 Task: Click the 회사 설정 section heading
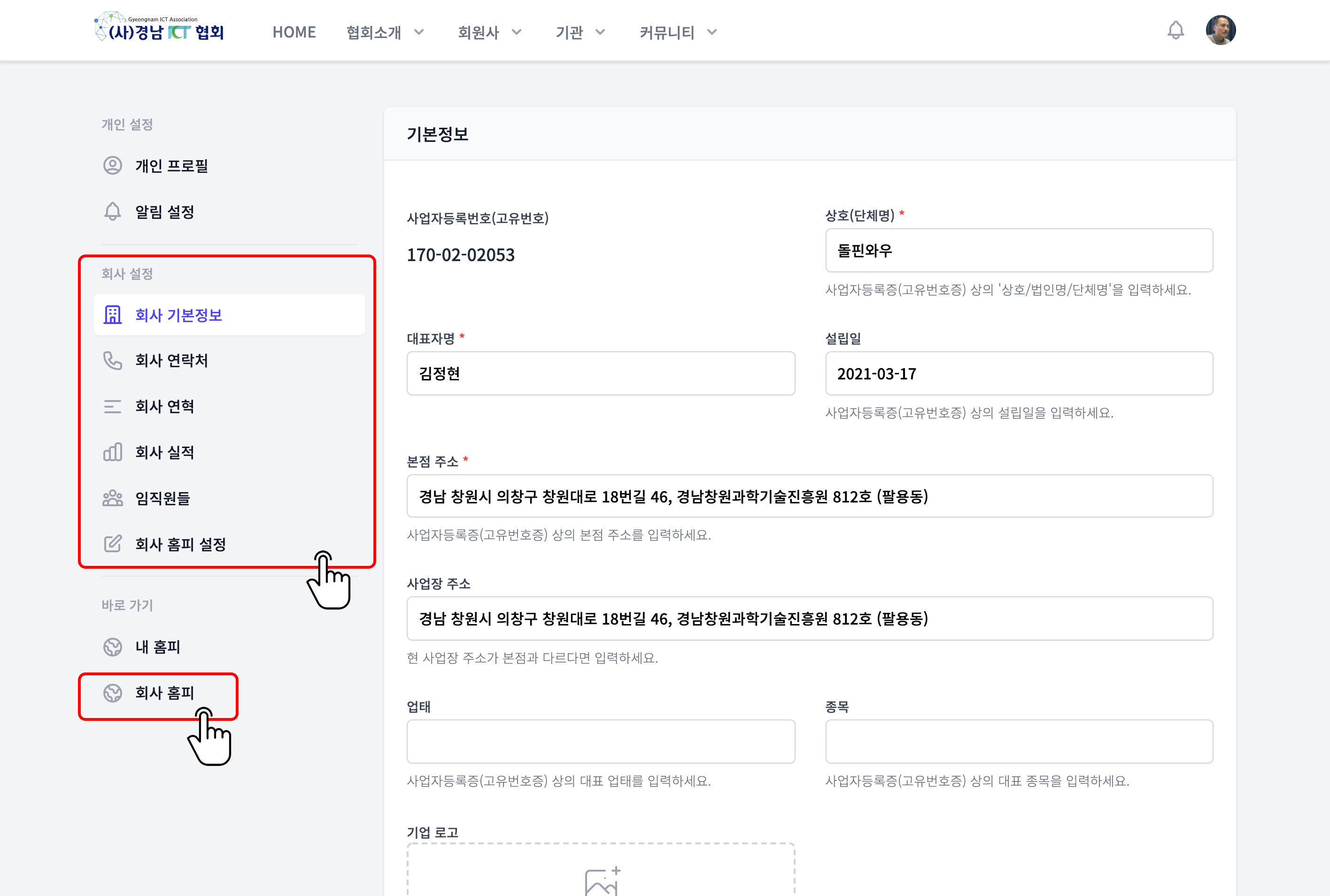(x=127, y=274)
